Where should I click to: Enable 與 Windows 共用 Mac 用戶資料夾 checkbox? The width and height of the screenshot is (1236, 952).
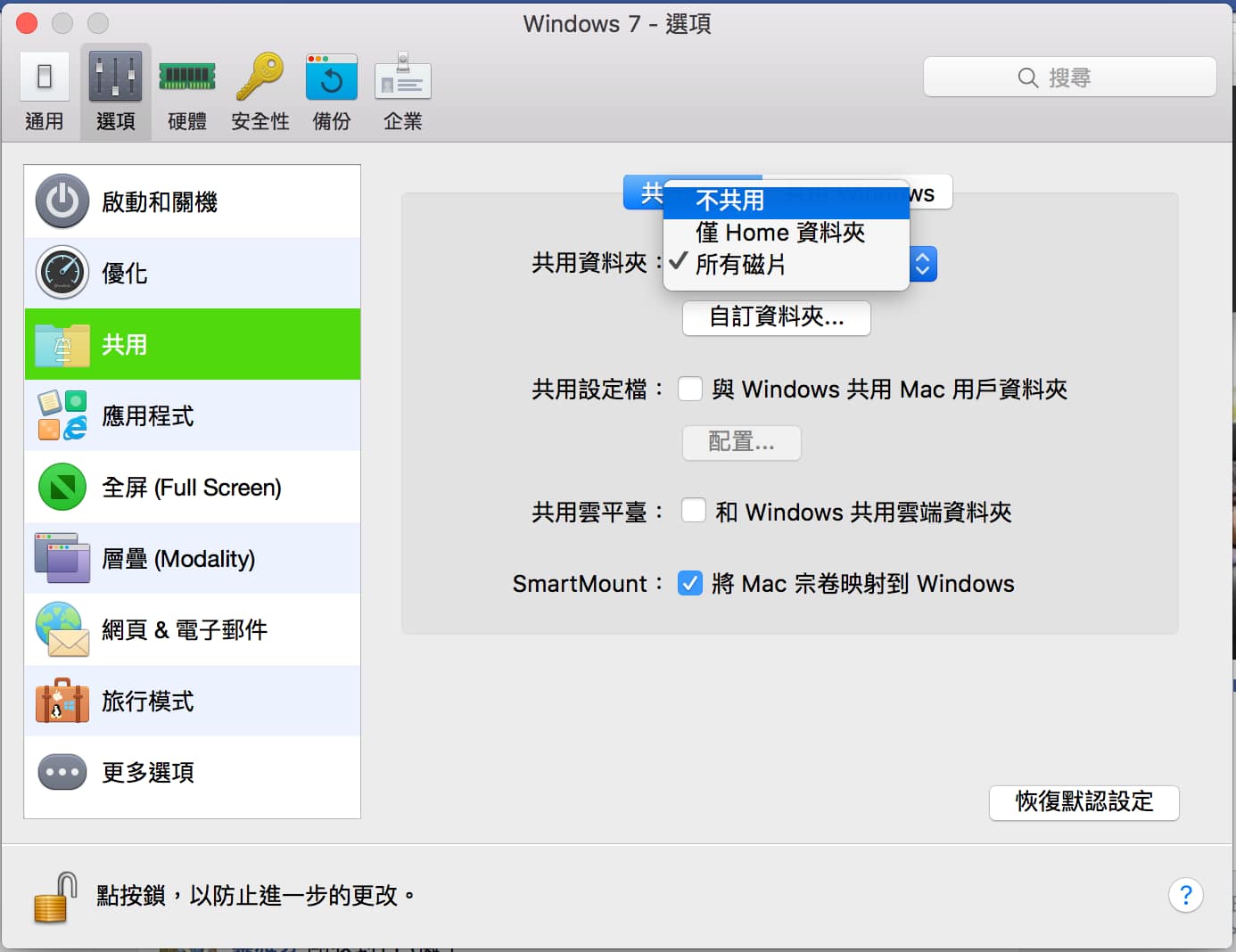coord(690,389)
